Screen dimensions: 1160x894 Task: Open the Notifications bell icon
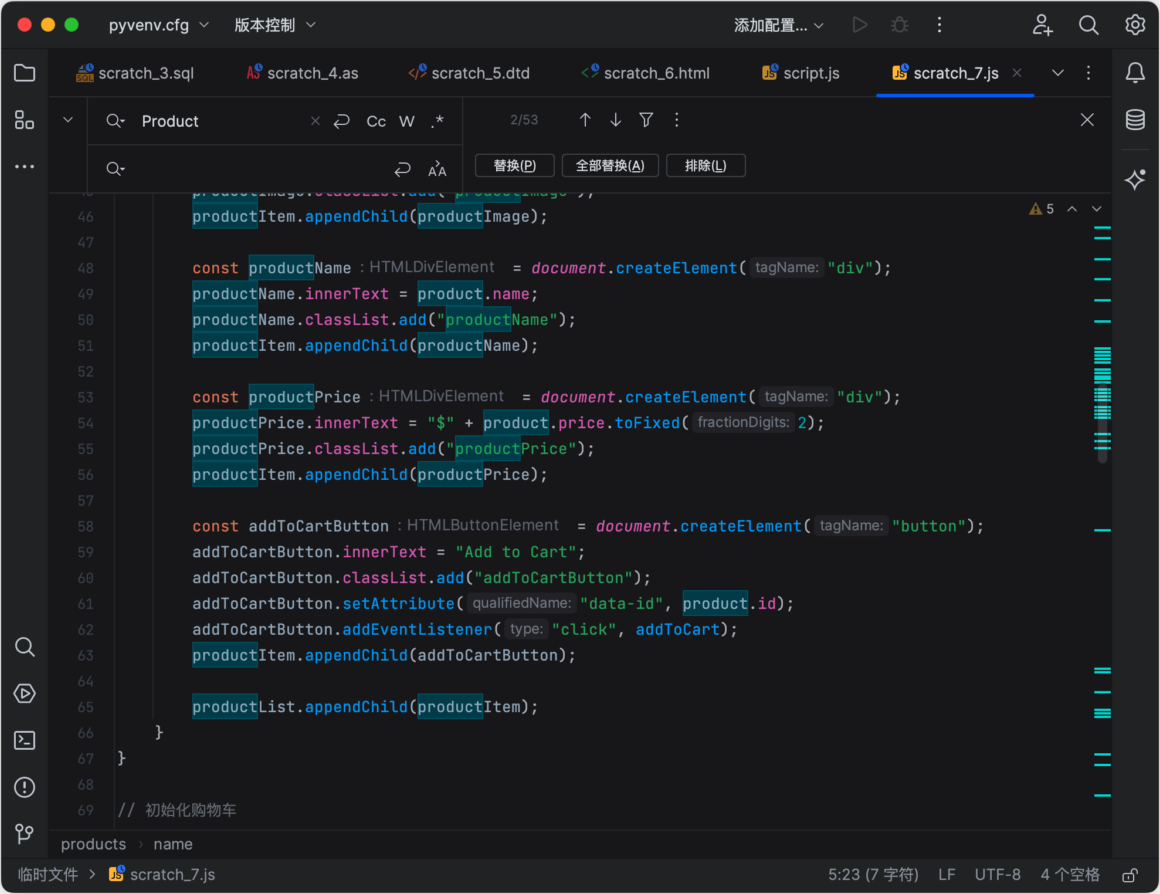(x=1136, y=73)
